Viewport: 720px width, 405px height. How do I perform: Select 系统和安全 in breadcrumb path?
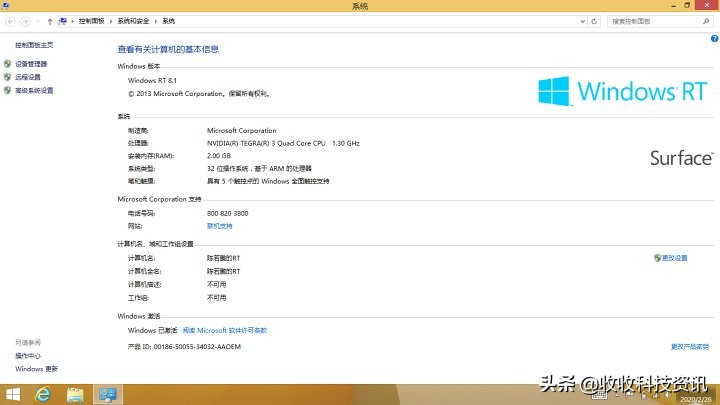tap(133, 21)
